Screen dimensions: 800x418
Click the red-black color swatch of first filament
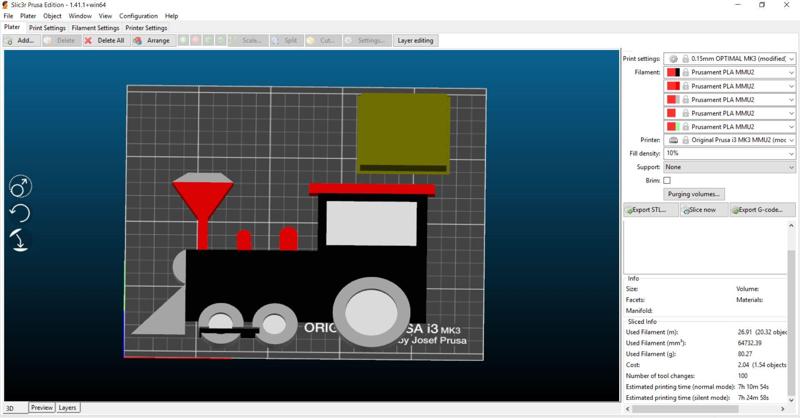(x=673, y=72)
